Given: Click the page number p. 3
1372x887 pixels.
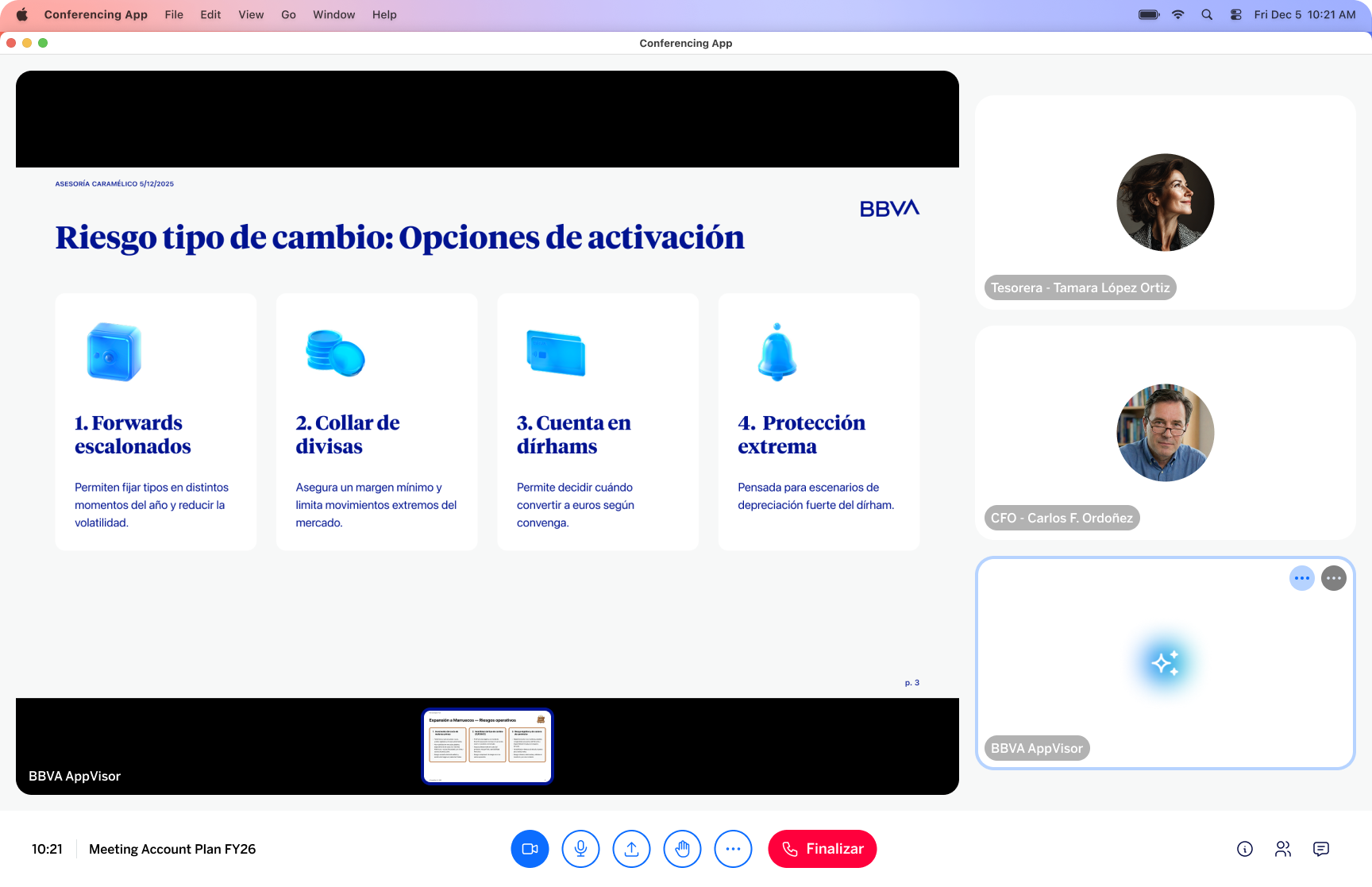Looking at the screenshot, I should coord(912,682).
